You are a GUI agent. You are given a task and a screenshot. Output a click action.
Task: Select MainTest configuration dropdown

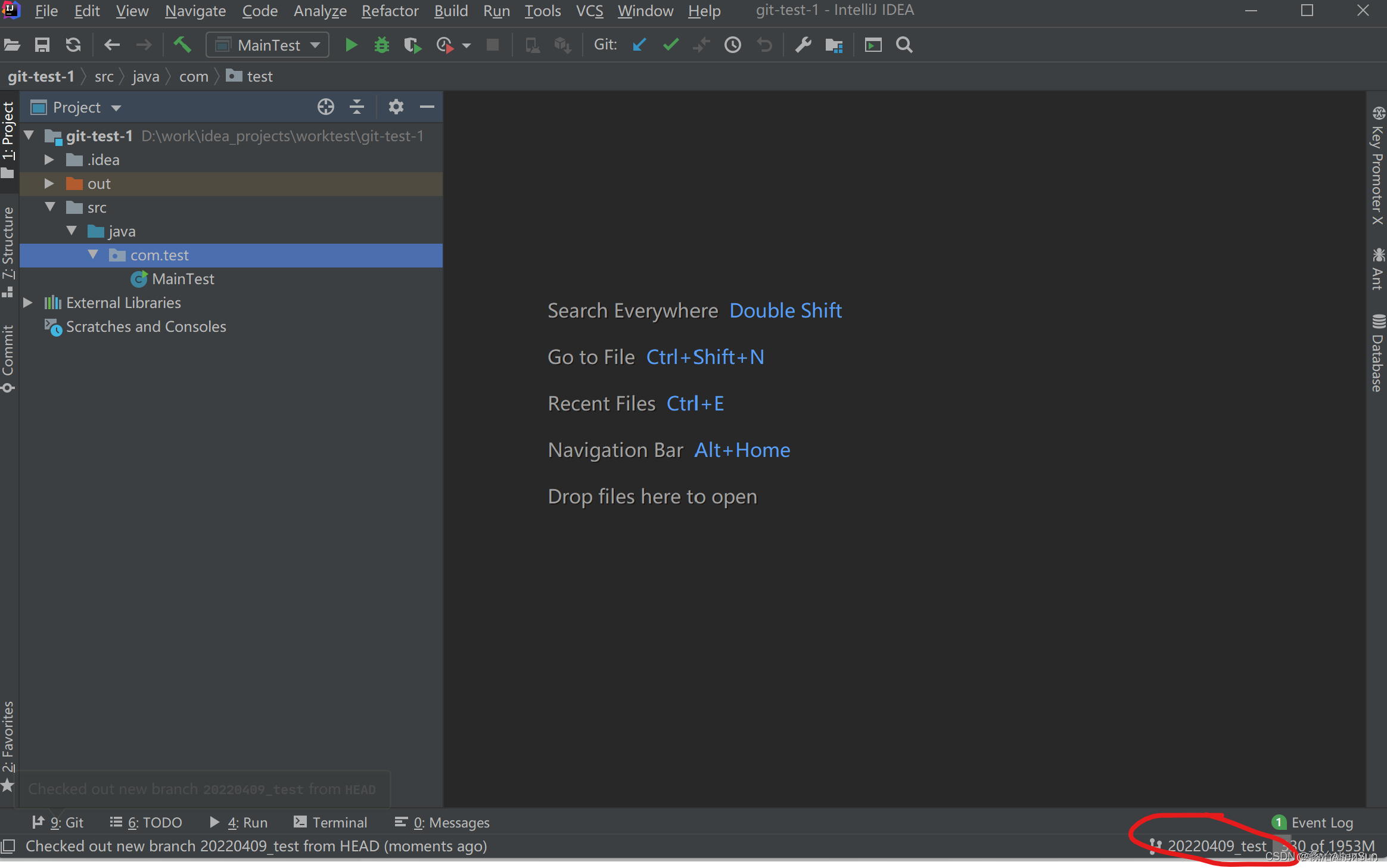pos(266,44)
